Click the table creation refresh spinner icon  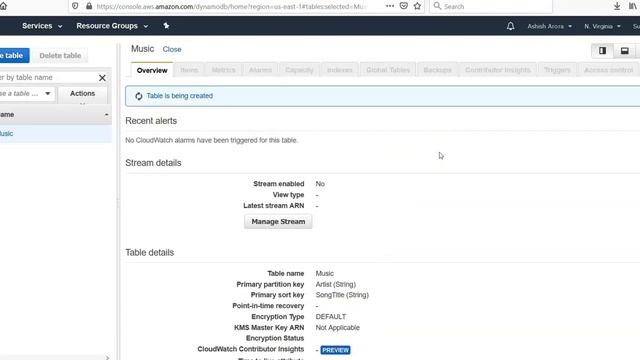click(139, 96)
